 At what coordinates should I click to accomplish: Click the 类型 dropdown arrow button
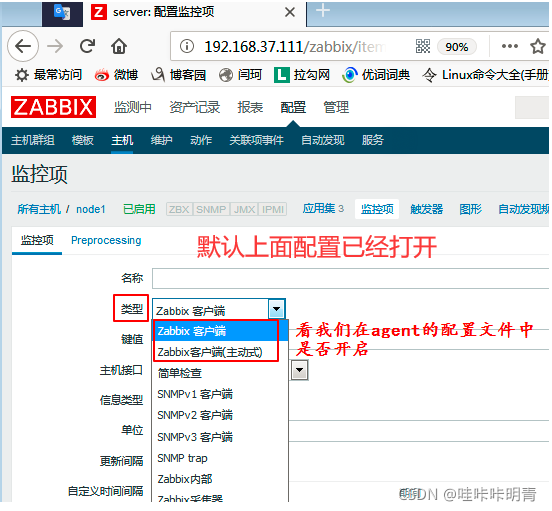click(276, 309)
